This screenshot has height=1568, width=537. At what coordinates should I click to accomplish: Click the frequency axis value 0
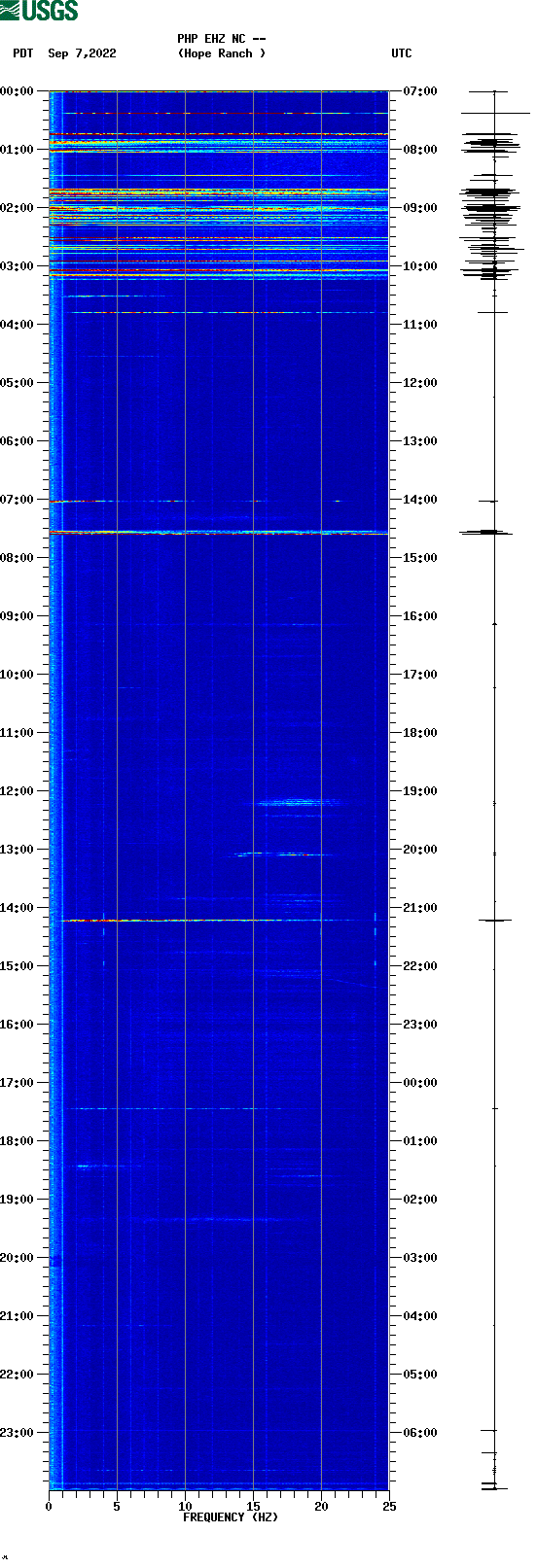pos(49,1507)
